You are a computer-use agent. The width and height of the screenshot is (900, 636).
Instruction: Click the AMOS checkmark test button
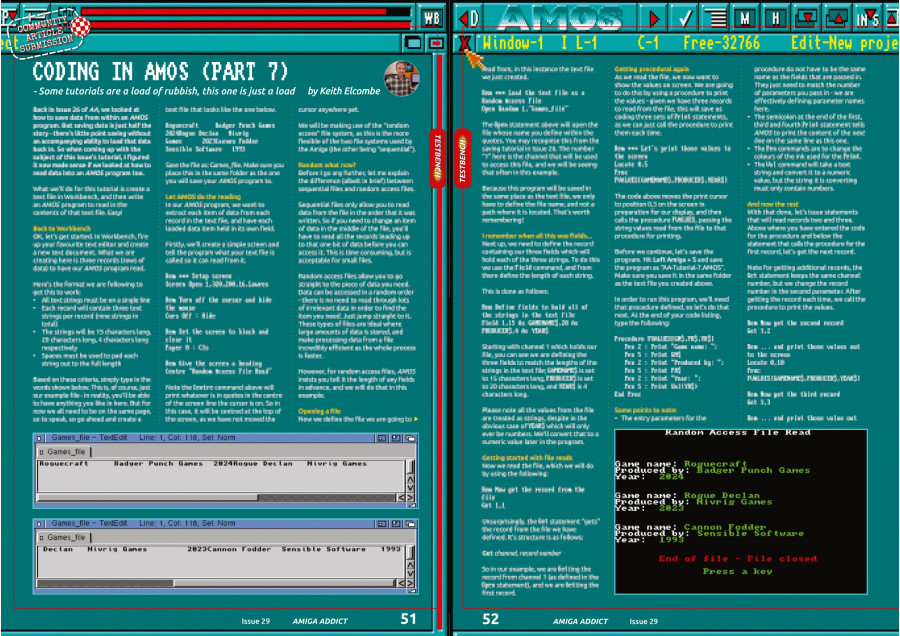click(685, 18)
